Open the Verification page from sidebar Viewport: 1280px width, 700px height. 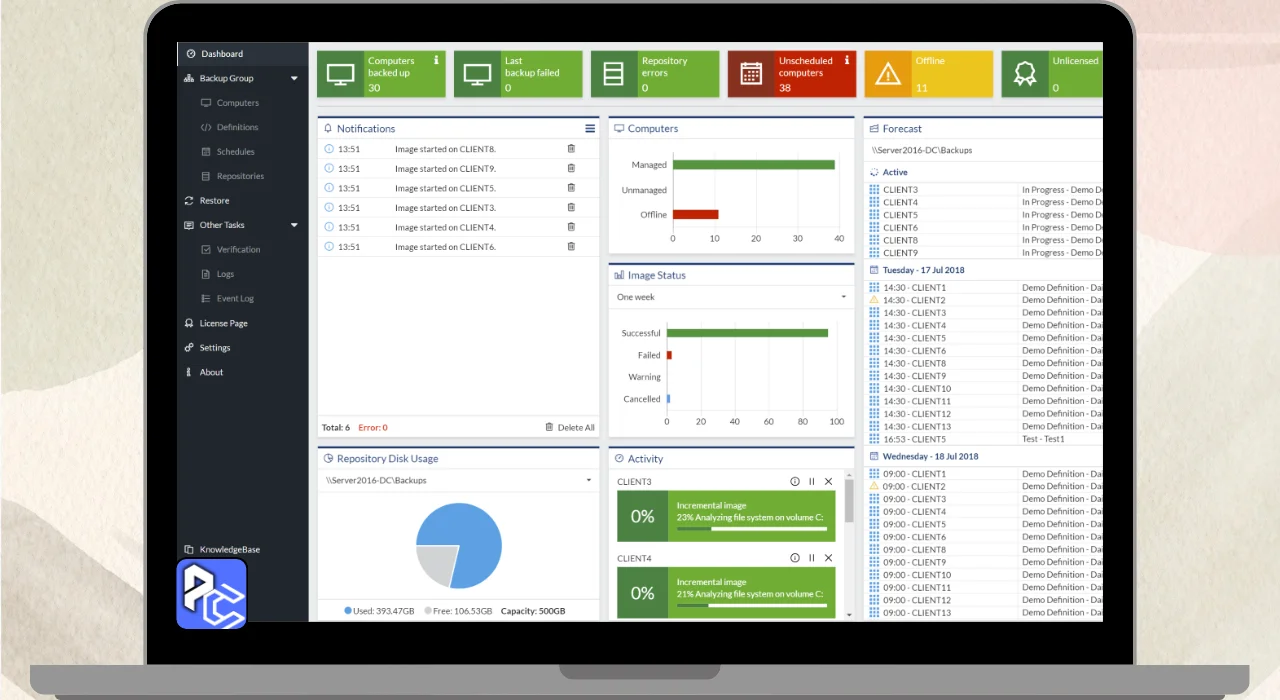238,250
